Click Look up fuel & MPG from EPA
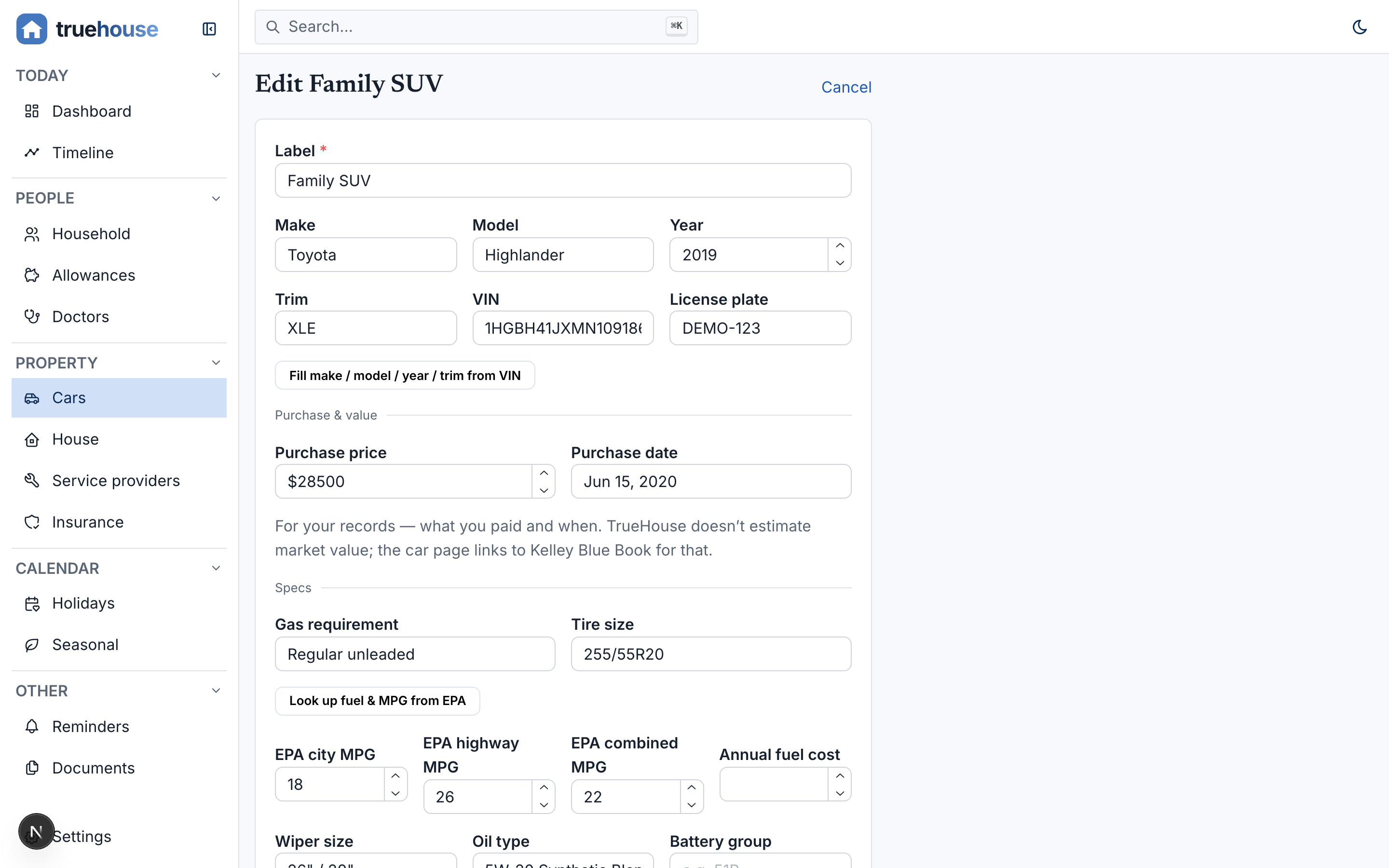The height and width of the screenshot is (868, 1389). tap(377, 701)
